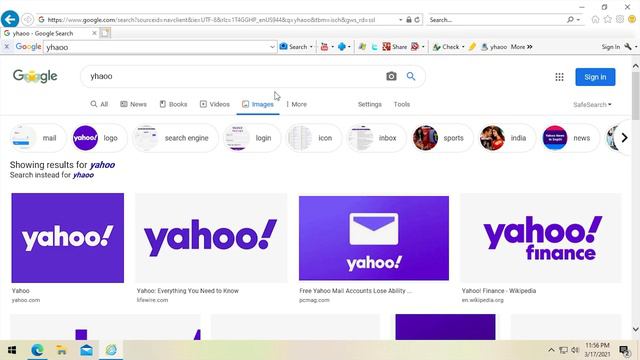
Task: Click the Google logo on the page
Action: tap(35, 76)
